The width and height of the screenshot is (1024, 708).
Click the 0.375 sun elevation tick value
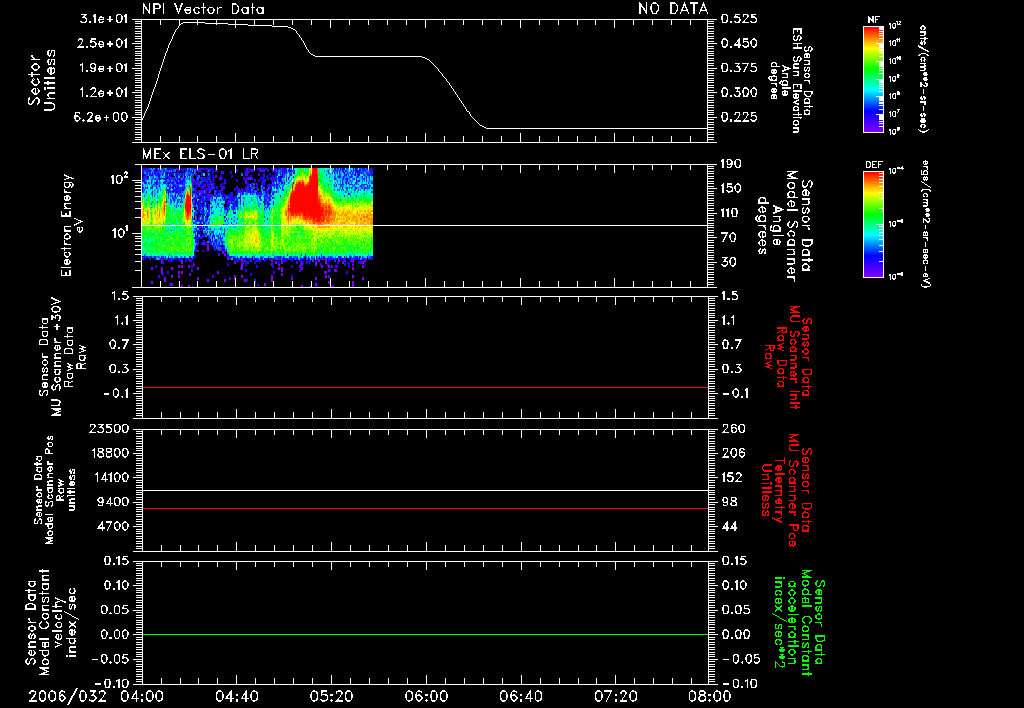point(739,68)
